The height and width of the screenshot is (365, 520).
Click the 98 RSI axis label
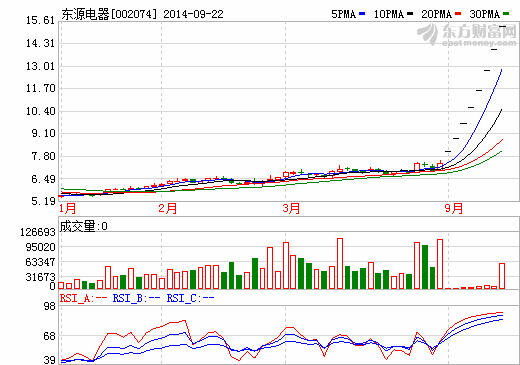[x=50, y=306]
